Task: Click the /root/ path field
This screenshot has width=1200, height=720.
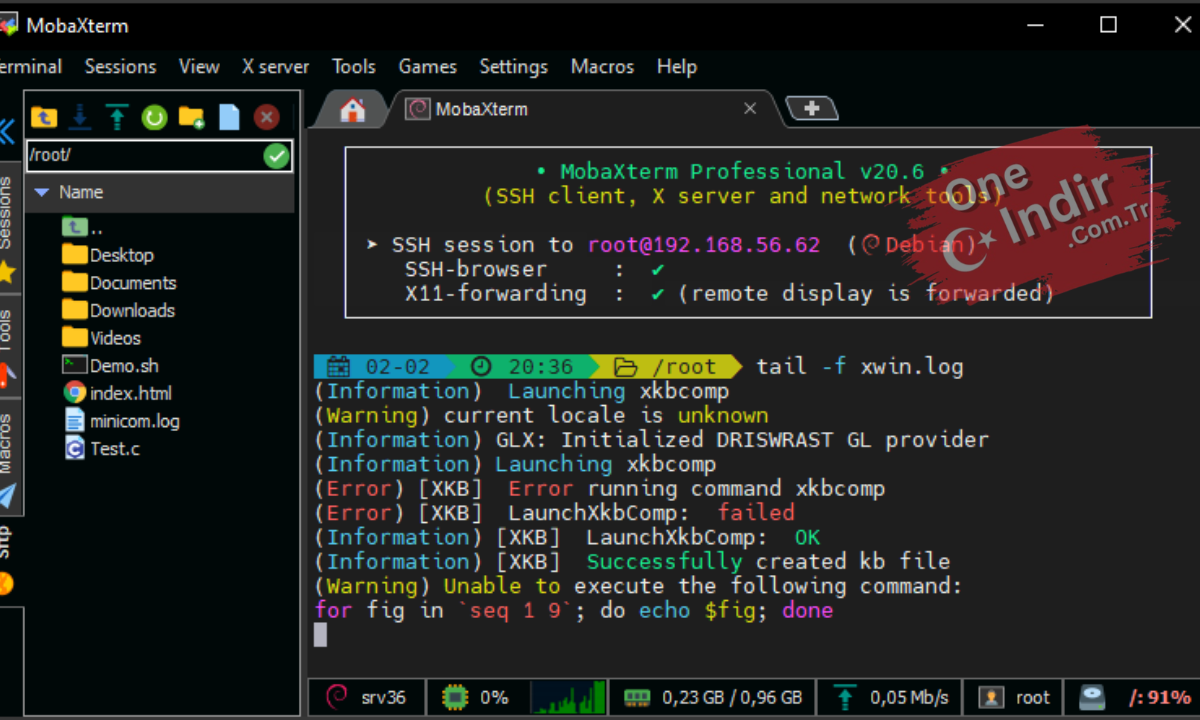Action: coord(145,156)
